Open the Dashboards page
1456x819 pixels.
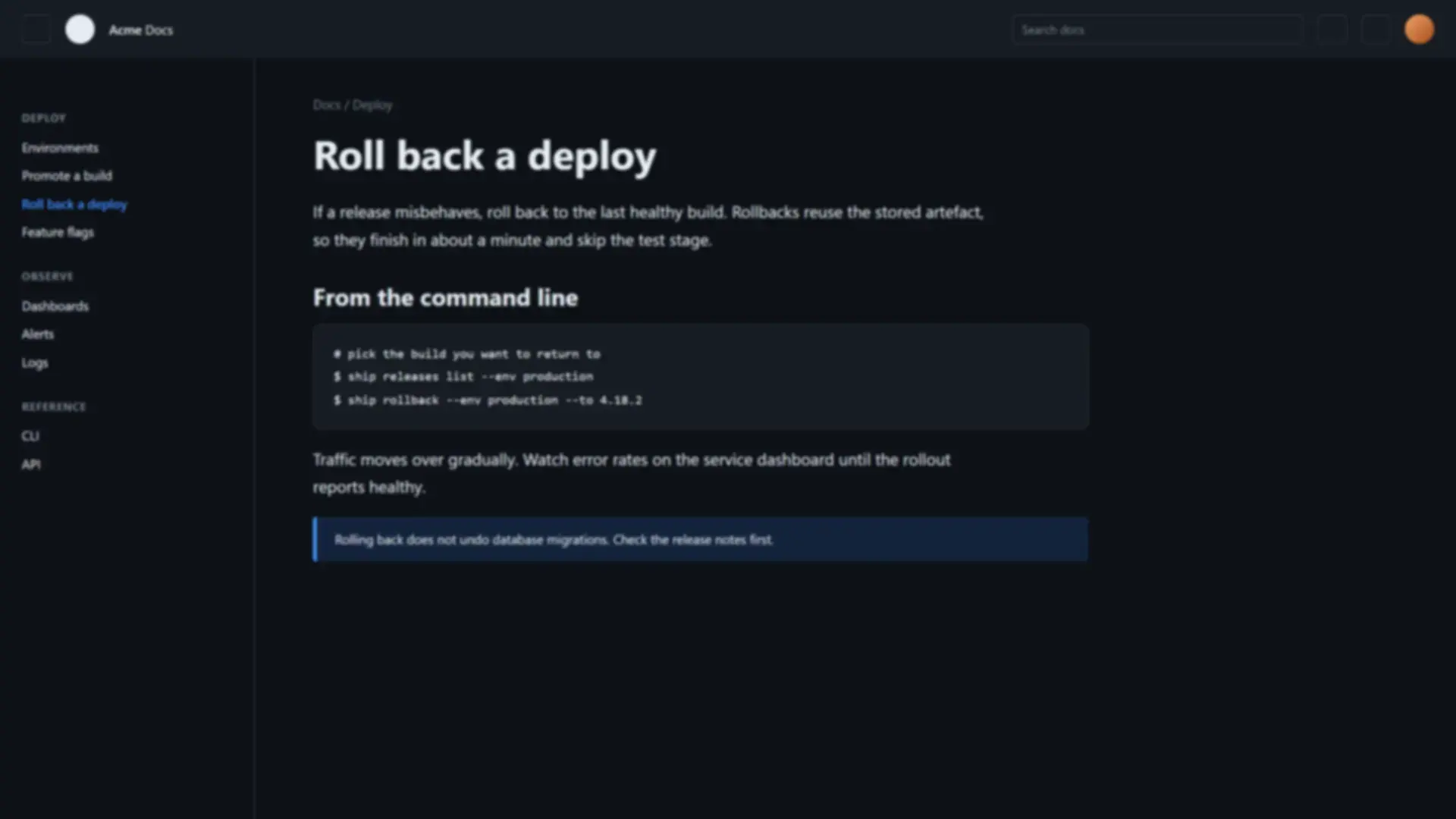coord(55,306)
